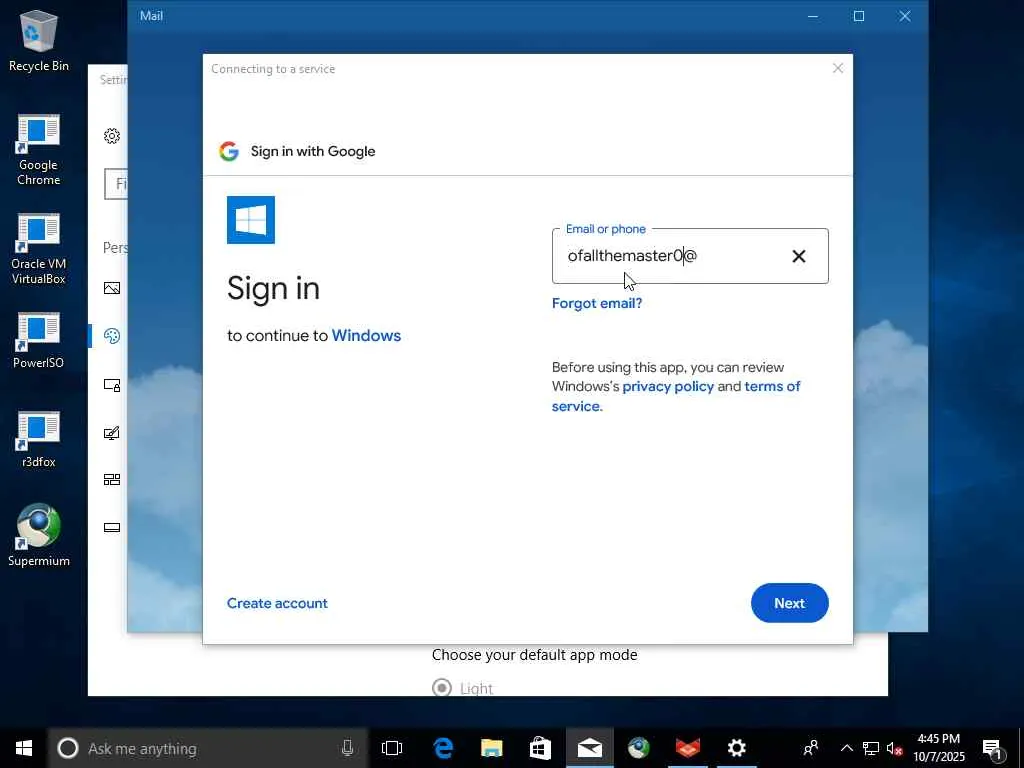Click the Cortana Ask me anything search box
Viewport: 1024px width, 768px height.
click(208, 748)
